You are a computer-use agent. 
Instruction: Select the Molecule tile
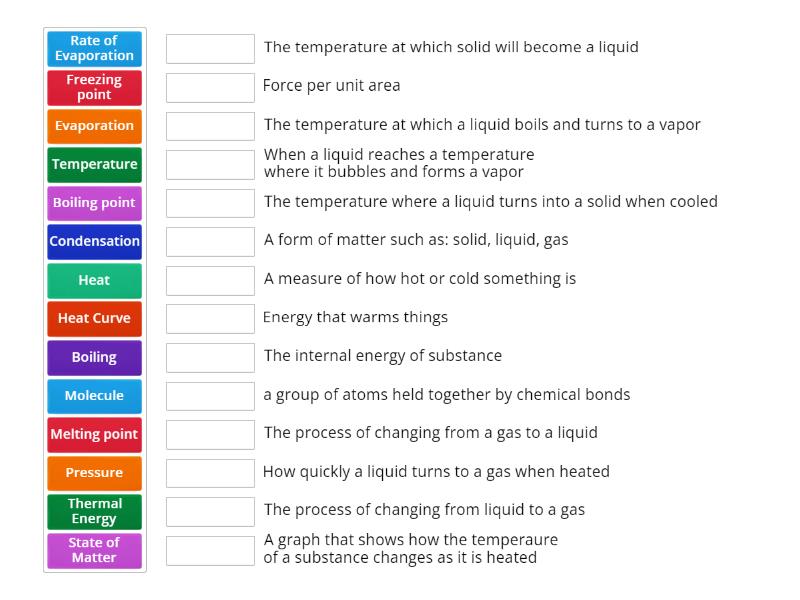94,396
